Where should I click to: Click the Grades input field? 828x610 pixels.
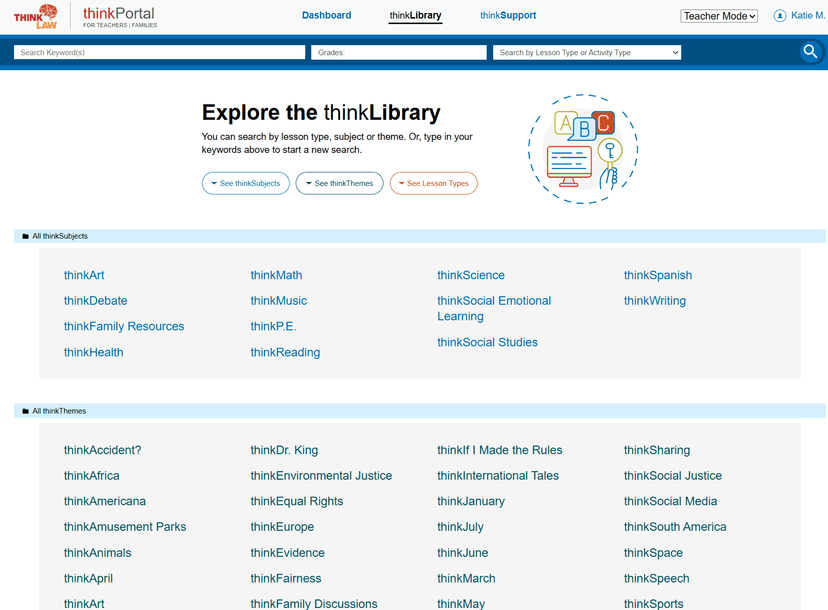coord(398,51)
